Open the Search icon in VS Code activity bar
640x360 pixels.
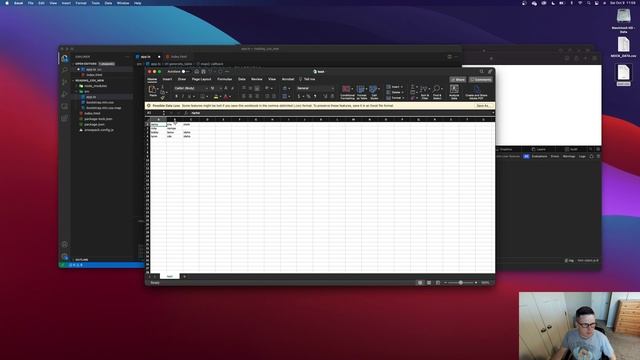click(x=64, y=70)
